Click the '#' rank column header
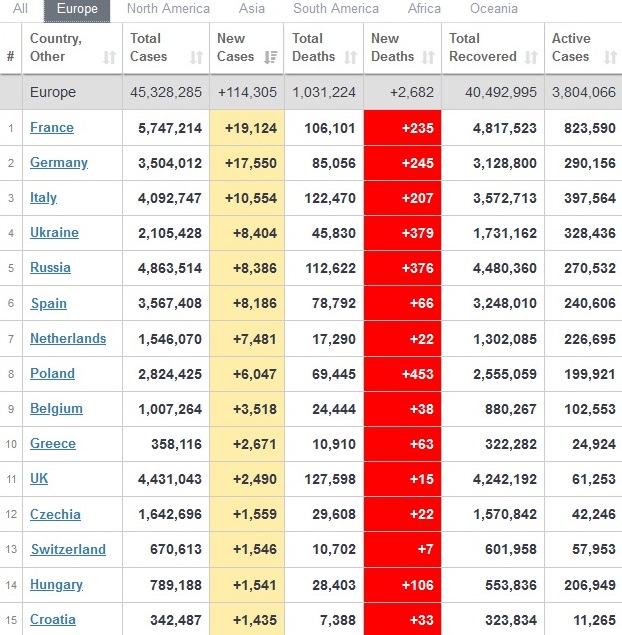Image resolution: width=622 pixels, height=635 pixels. tap(11, 56)
